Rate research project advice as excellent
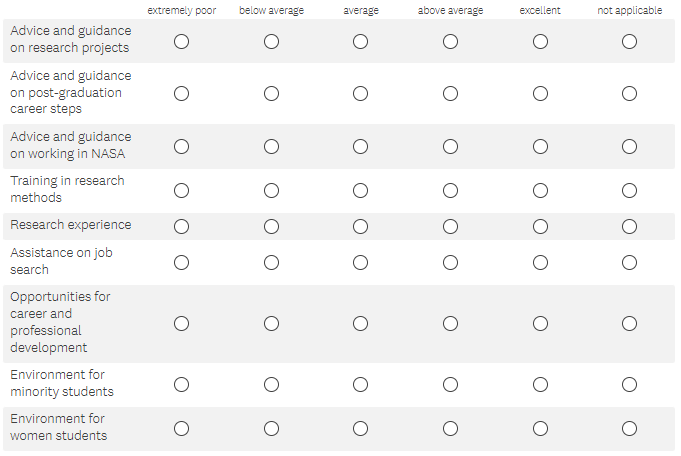This screenshot has height=456, width=681. (540, 42)
